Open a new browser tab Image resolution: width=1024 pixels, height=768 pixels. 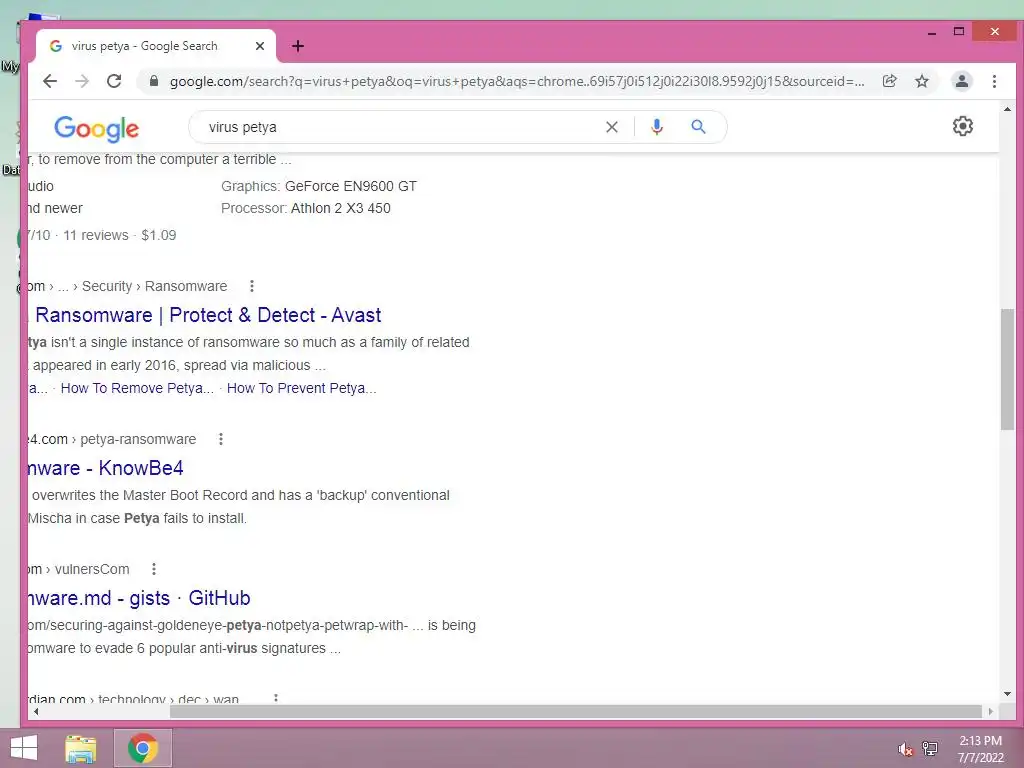pos(298,46)
